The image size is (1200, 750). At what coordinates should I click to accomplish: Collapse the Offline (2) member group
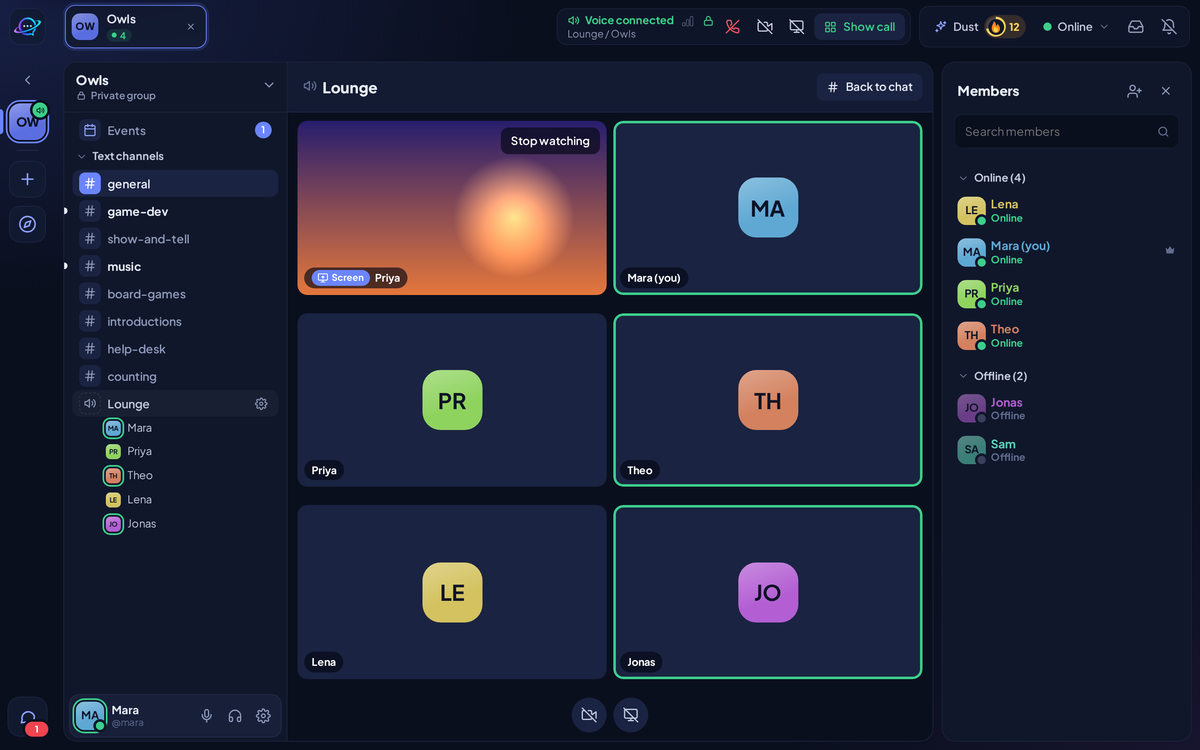pyautogui.click(x=993, y=376)
